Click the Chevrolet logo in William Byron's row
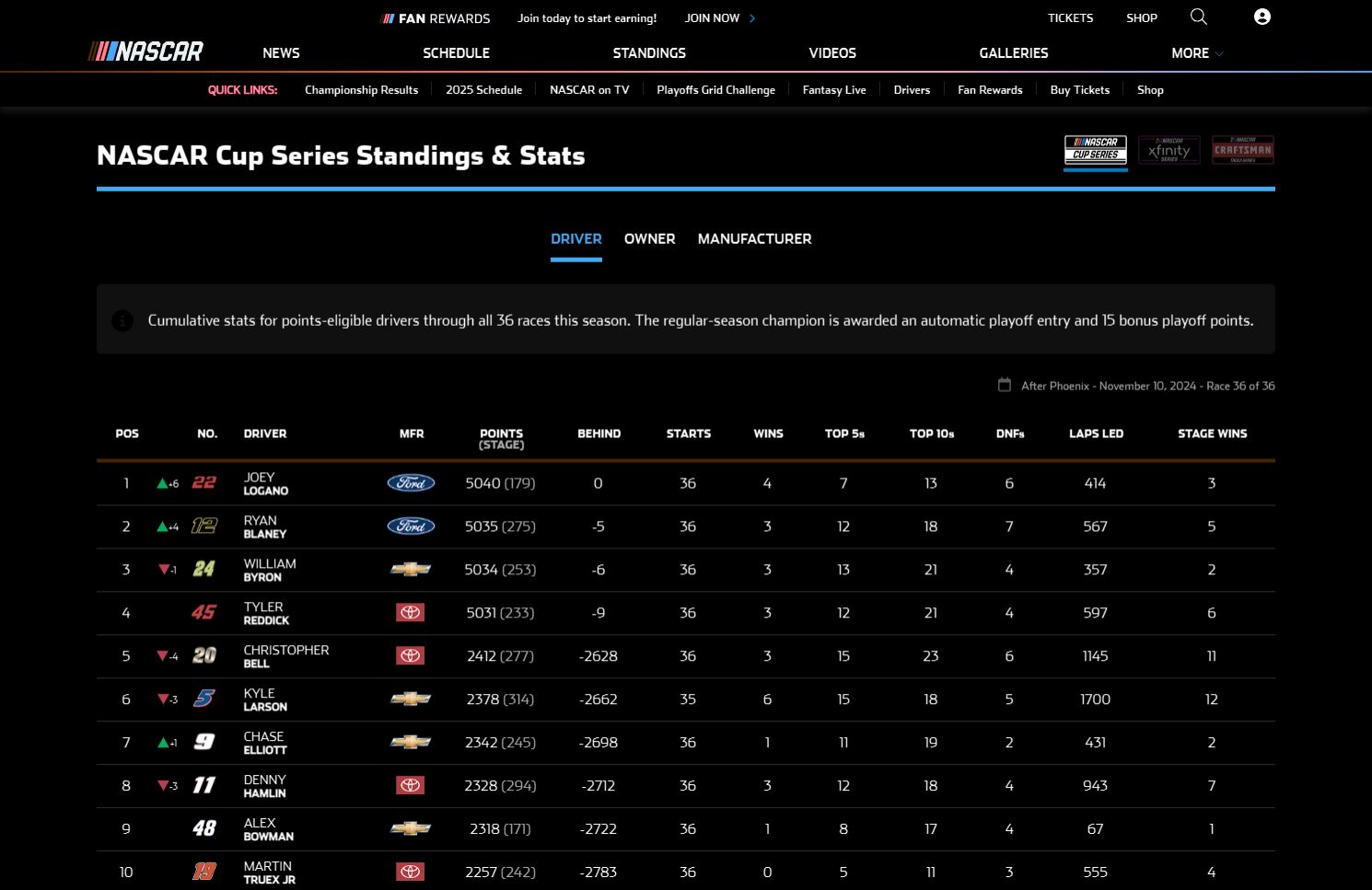The width and height of the screenshot is (1372, 890). pos(411,569)
